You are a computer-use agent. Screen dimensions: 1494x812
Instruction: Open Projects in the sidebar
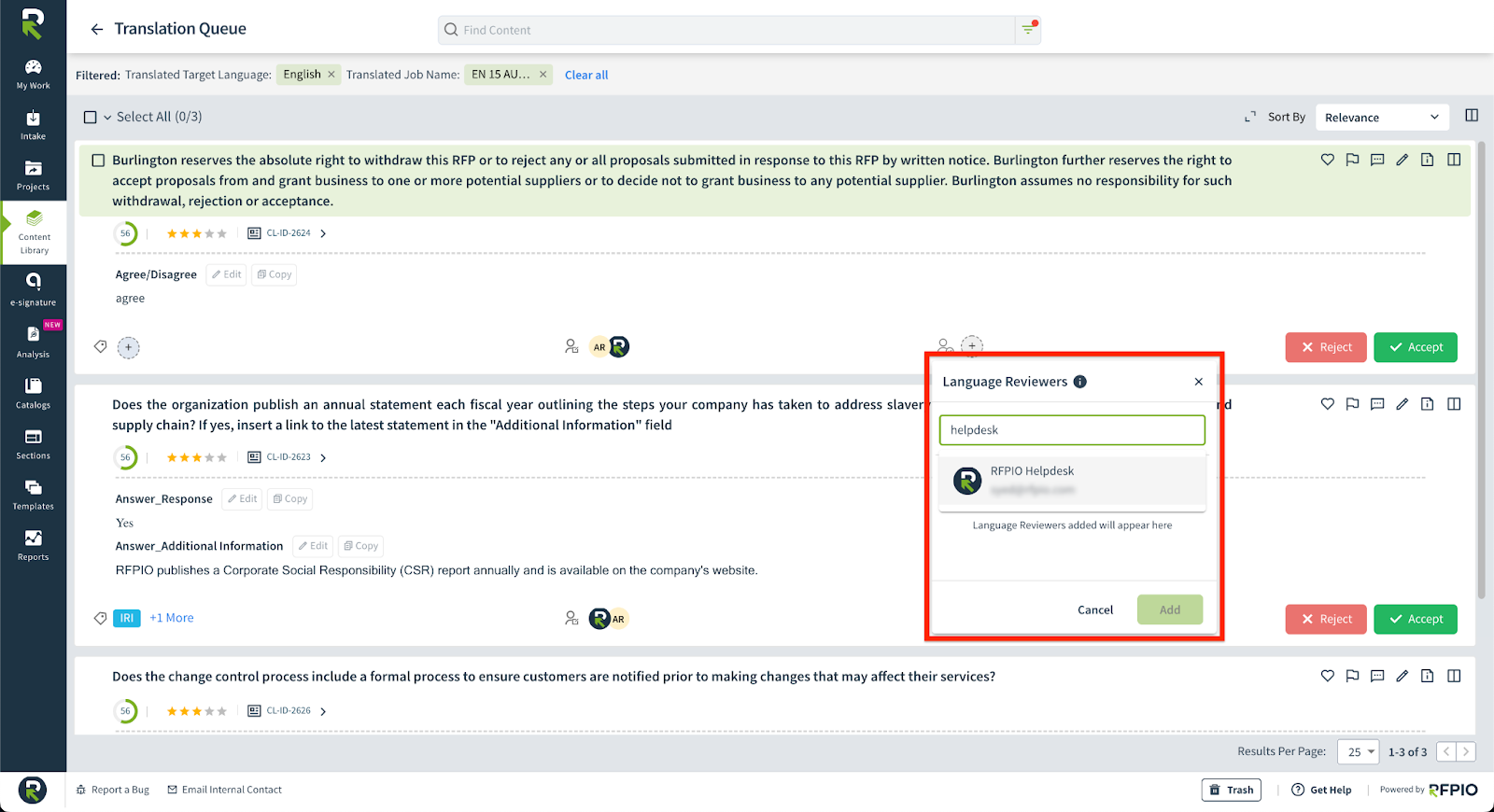34,175
